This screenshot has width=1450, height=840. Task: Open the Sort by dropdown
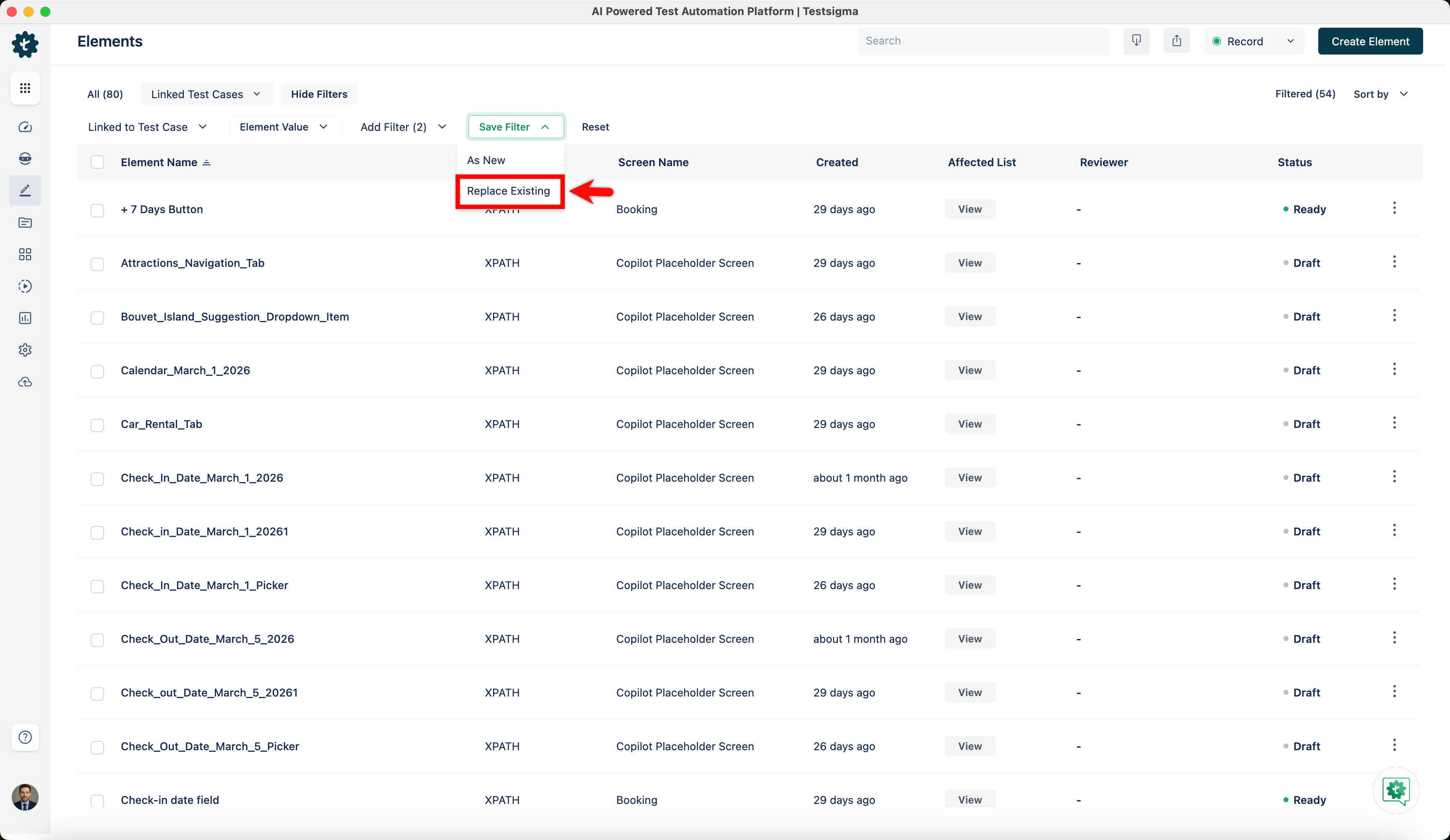[1380, 94]
